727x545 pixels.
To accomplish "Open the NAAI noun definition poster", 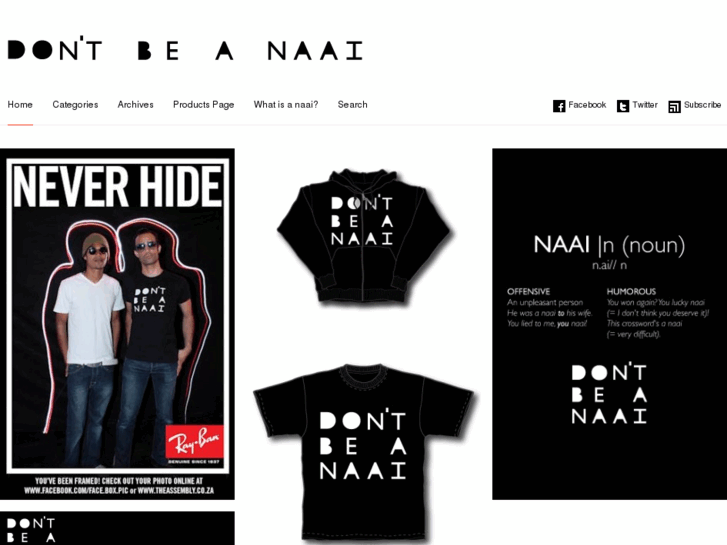I will click(x=609, y=324).
